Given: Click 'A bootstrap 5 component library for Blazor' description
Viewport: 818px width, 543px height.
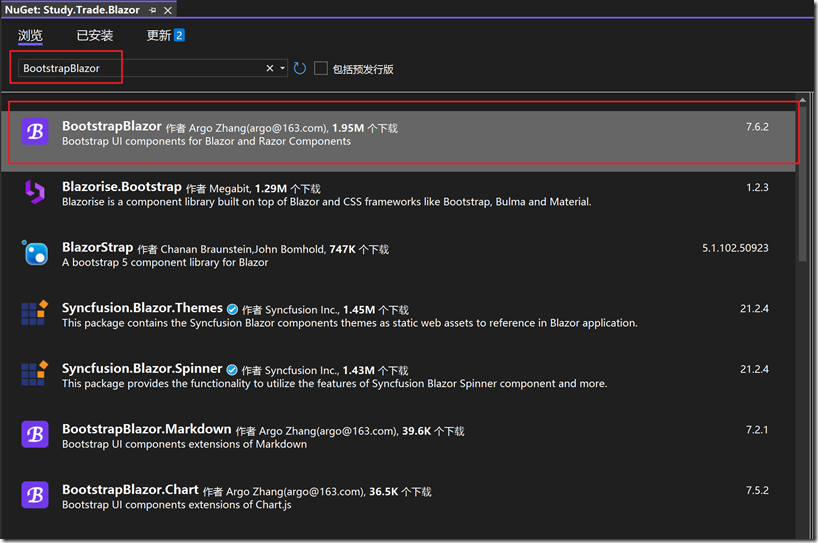Looking at the screenshot, I should pyautogui.click(x=165, y=262).
